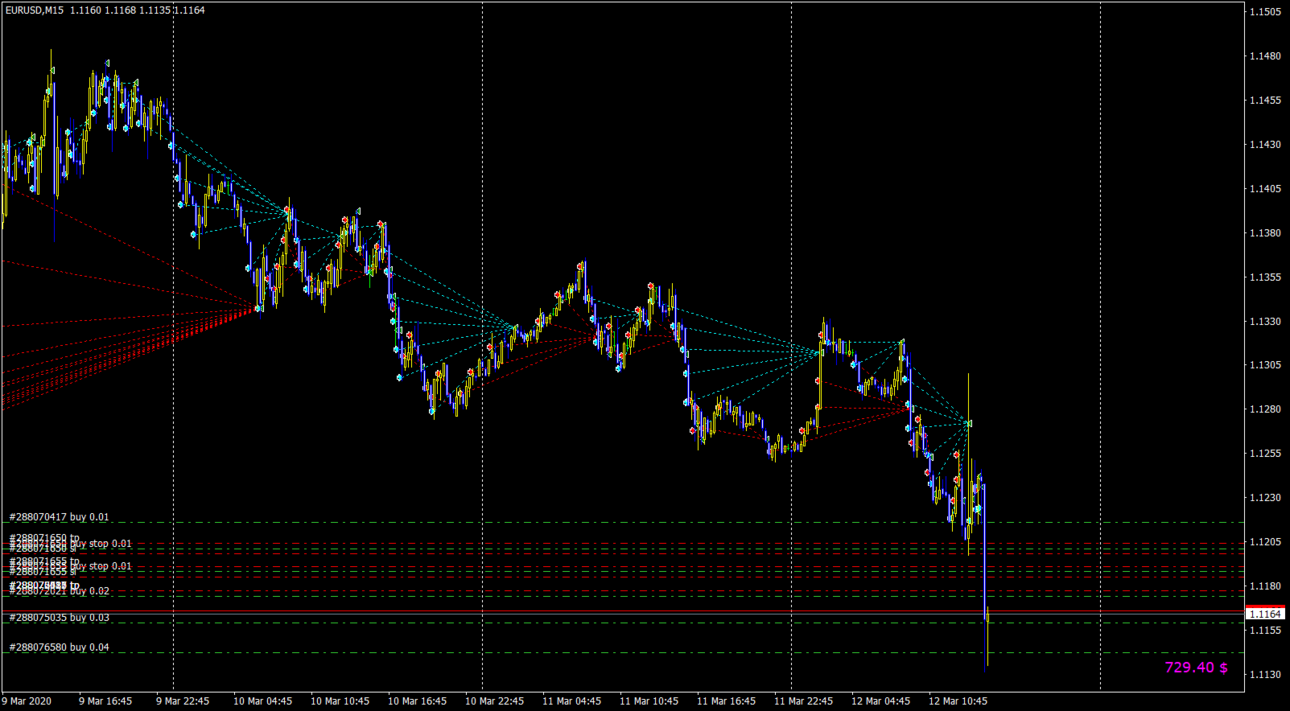Click the 1.1330 price scale label

pyautogui.click(x=1265, y=321)
